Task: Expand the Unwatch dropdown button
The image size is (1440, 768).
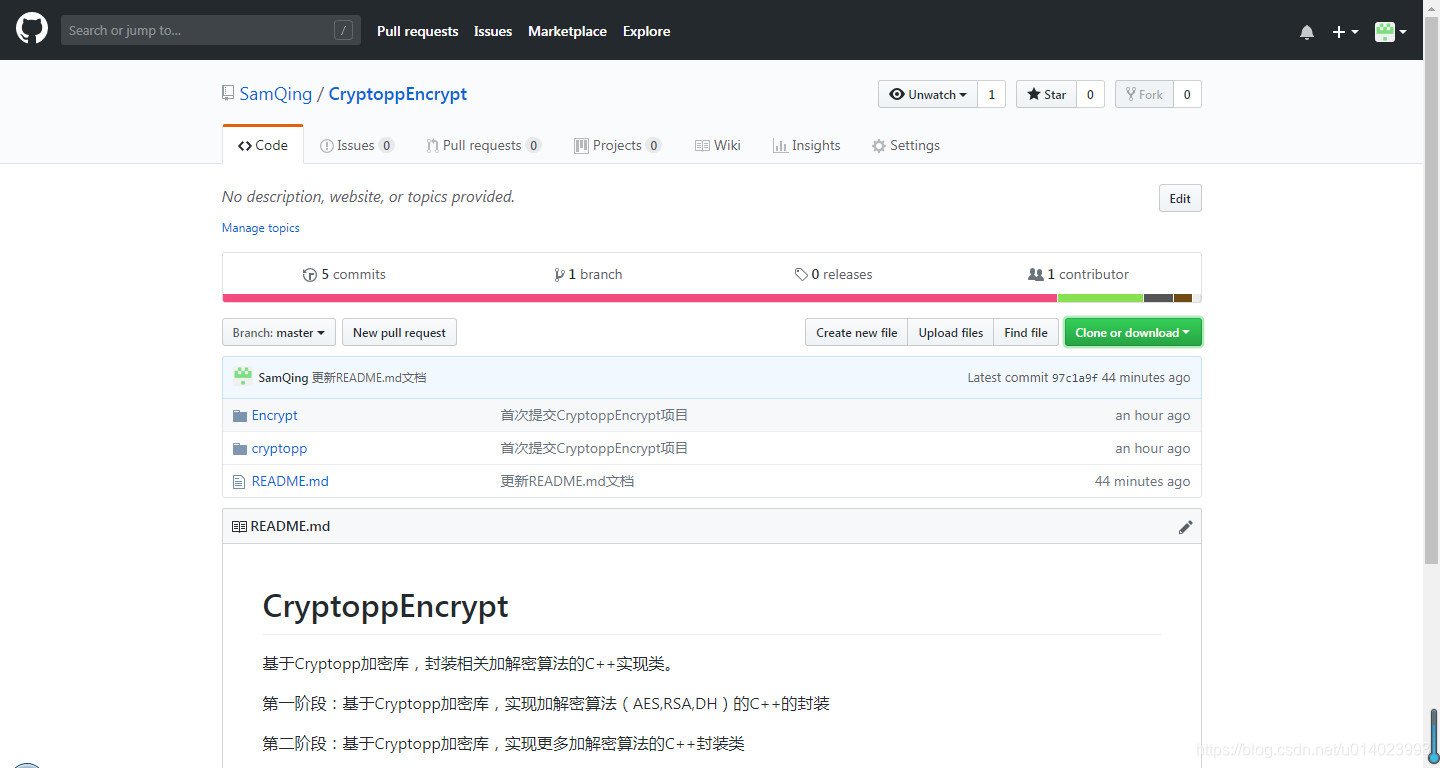Action: click(x=927, y=94)
